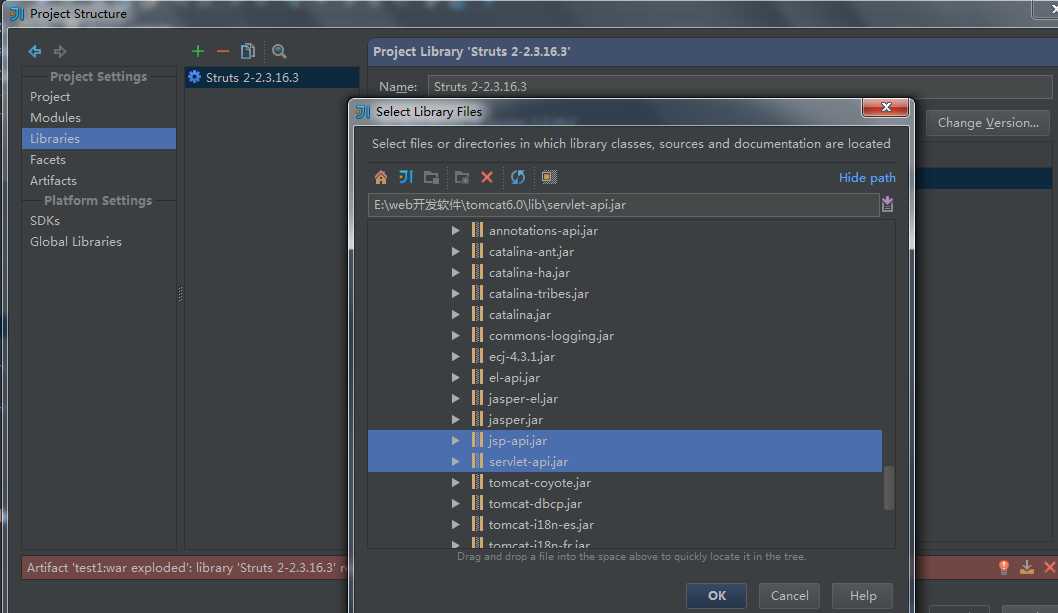Expand the tomcat-dbcp.jar node

coord(456,504)
